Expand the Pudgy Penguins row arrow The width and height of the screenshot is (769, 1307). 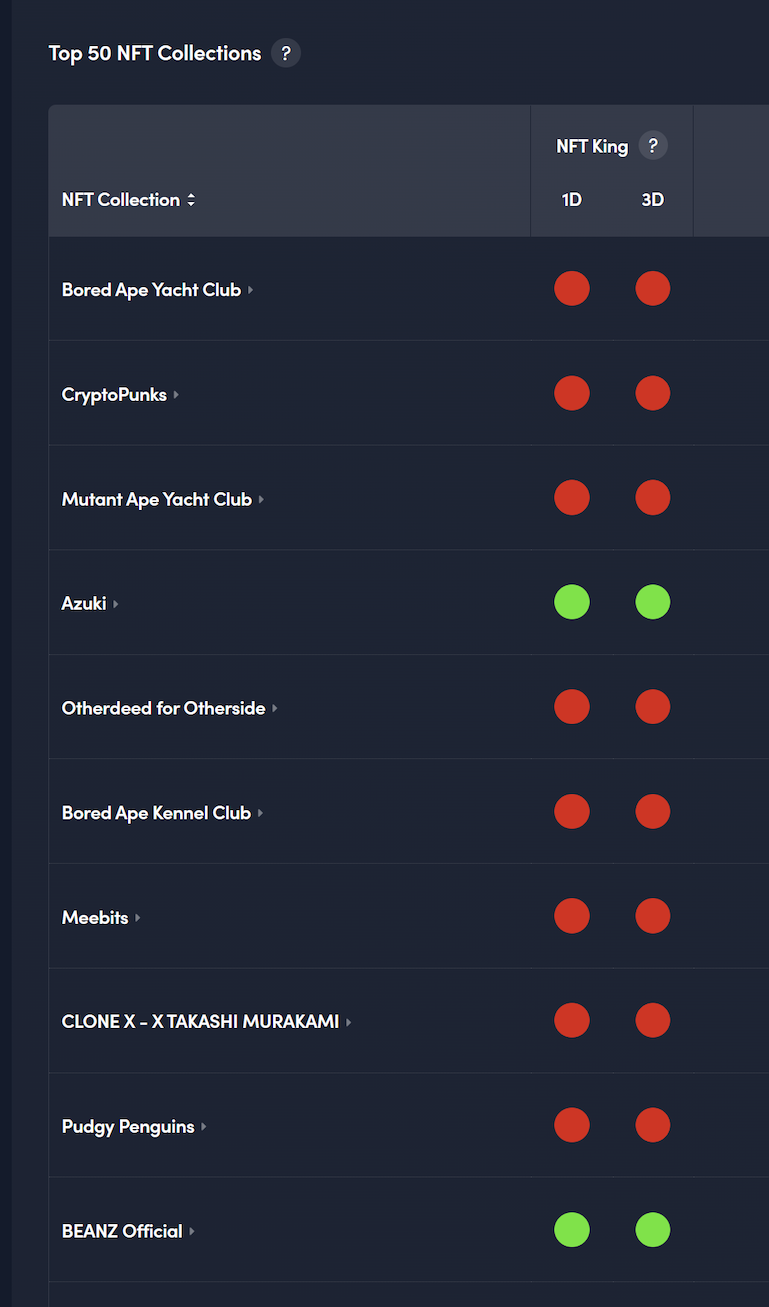[204, 1127]
